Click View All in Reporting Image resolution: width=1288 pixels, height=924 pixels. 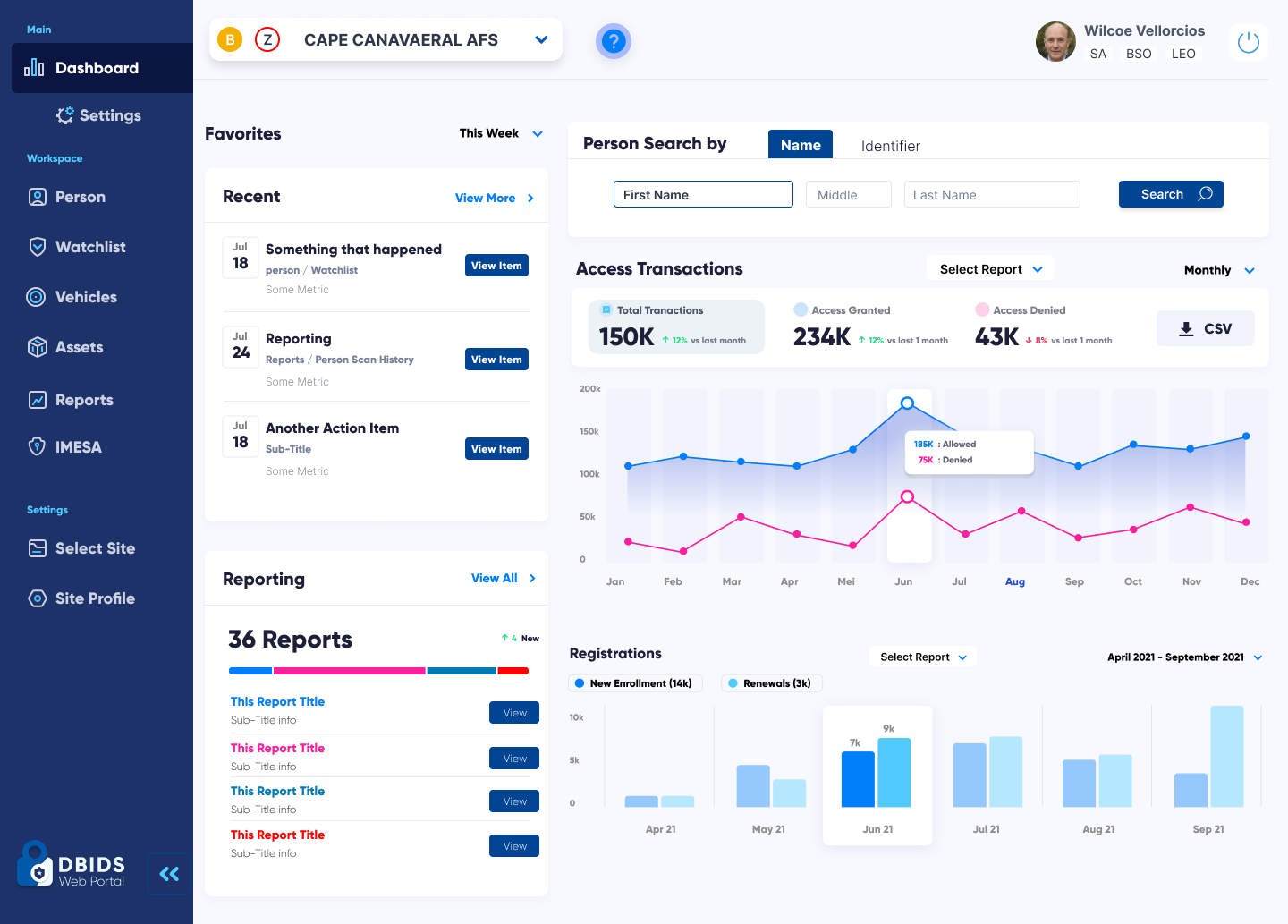point(504,579)
